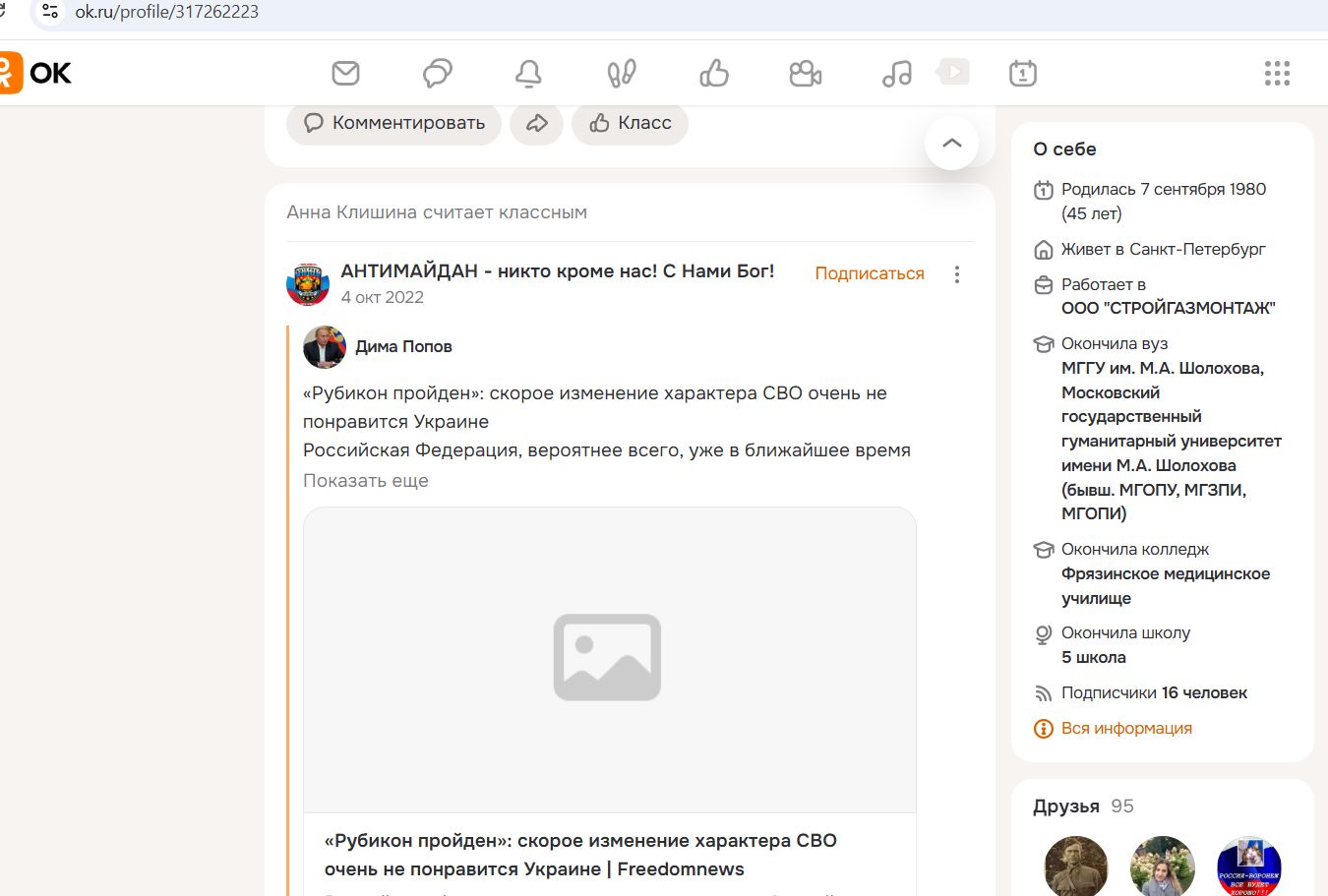1328x896 pixels.
Task: Open the Video player icon
Action: tap(951, 71)
